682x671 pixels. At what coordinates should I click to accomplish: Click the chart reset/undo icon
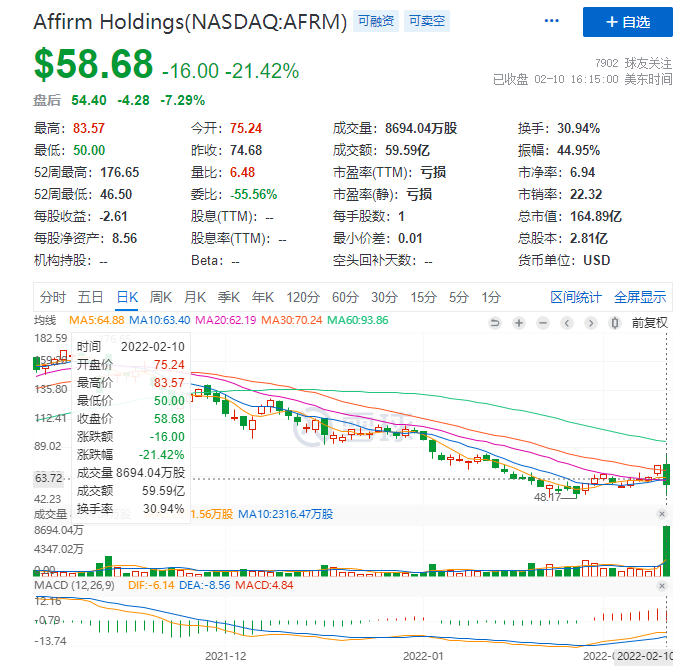(495, 323)
